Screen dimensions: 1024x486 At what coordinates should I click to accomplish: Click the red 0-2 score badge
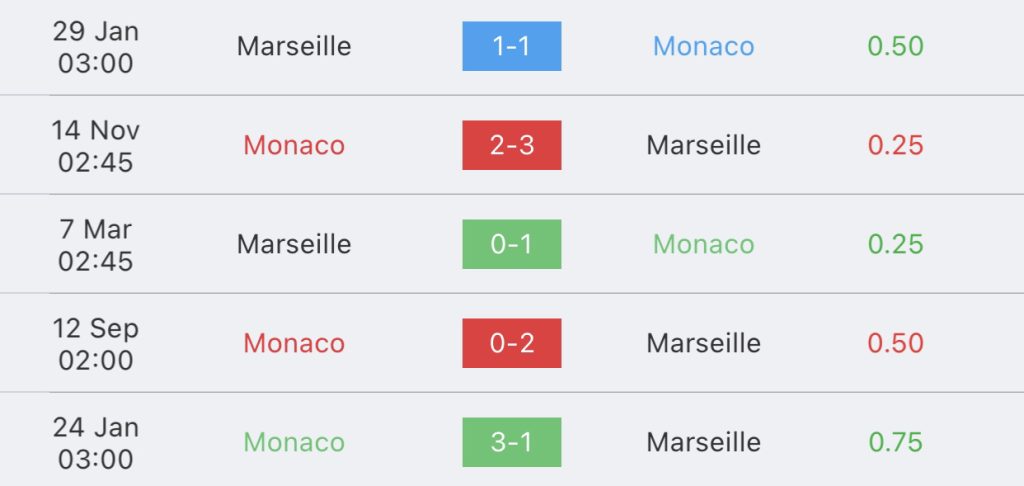click(511, 343)
